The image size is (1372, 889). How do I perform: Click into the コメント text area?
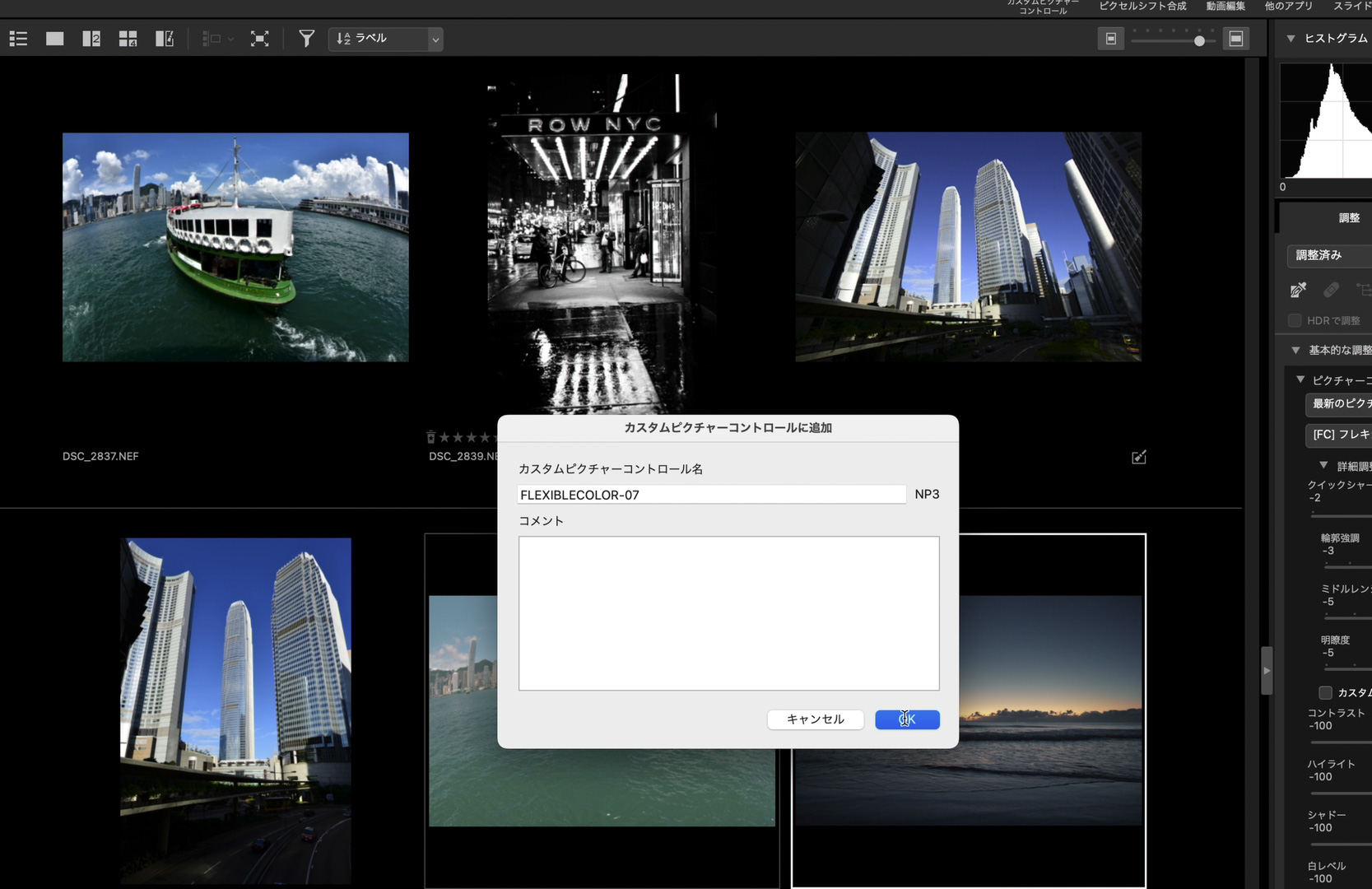coord(728,613)
